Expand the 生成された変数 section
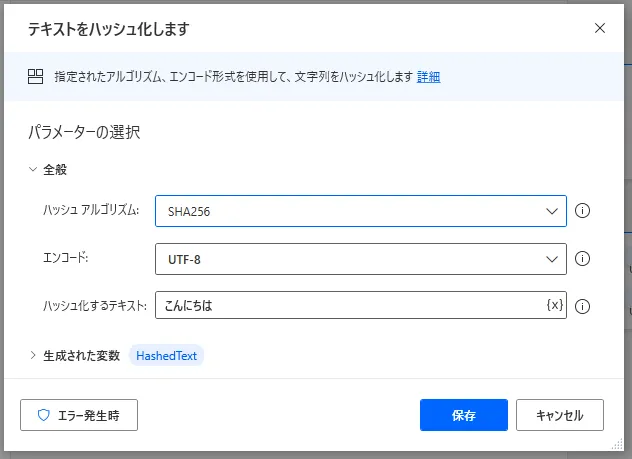The image size is (632, 459). [33, 355]
